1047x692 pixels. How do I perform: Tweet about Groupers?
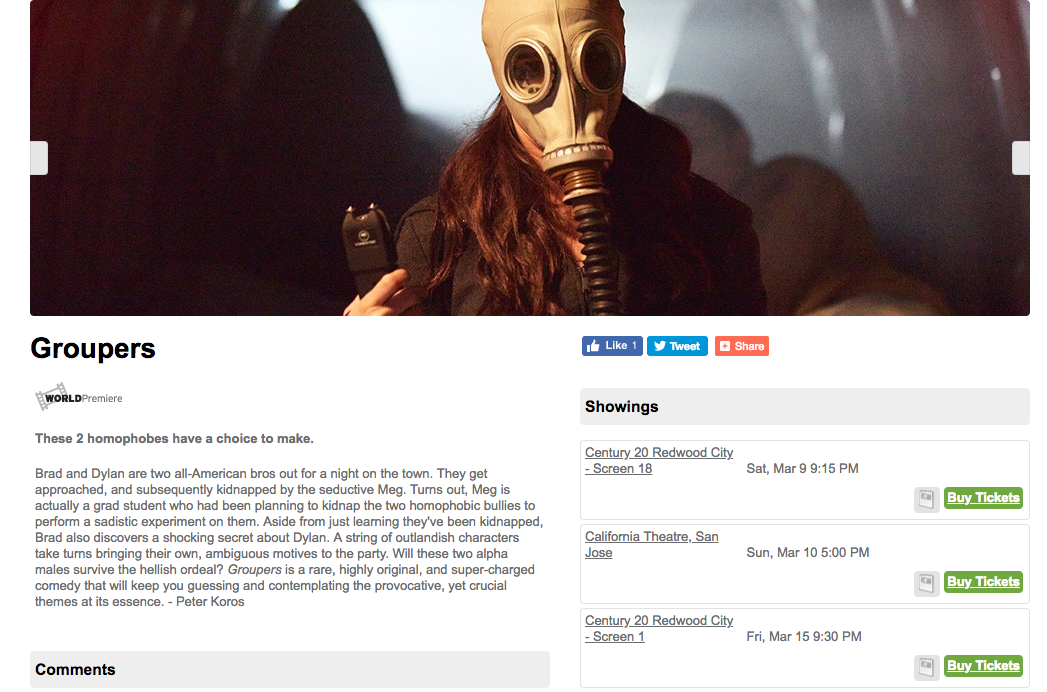point(677,346)
